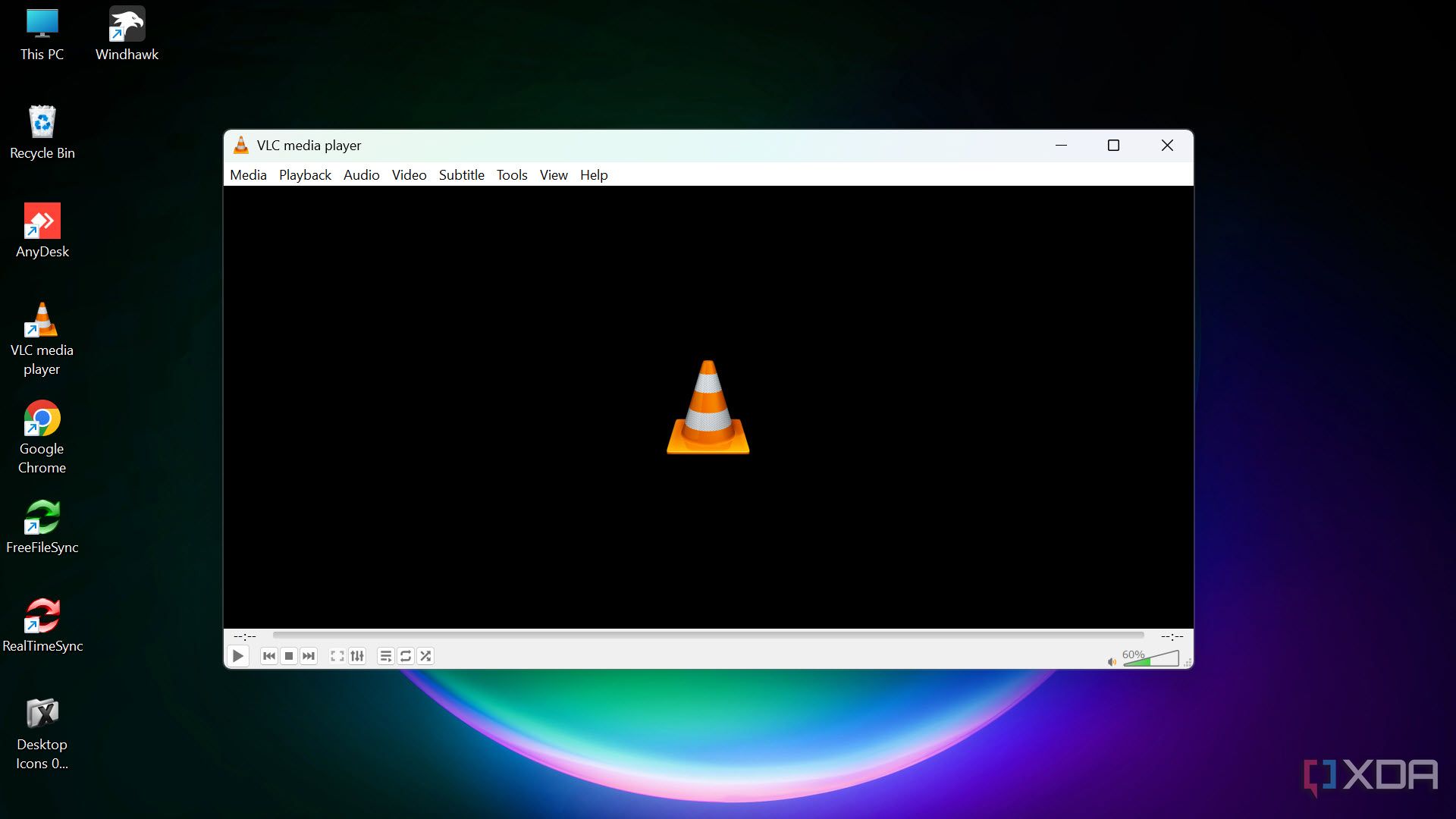Toggle VLC fullscreen video mode

pyautogui.click(x=337, y=656)
